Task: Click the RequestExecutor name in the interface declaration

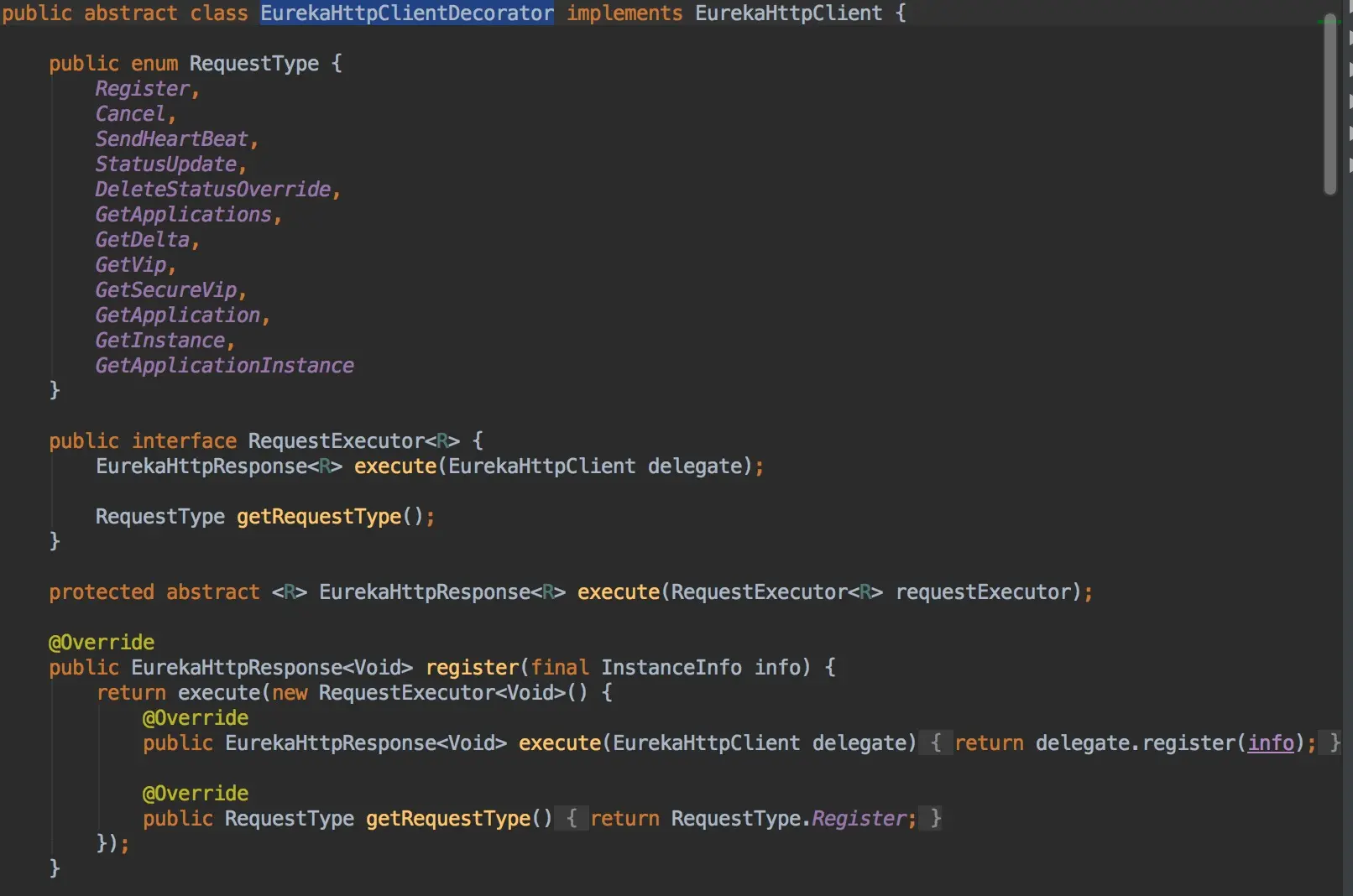Action: [x=337, y=441]
